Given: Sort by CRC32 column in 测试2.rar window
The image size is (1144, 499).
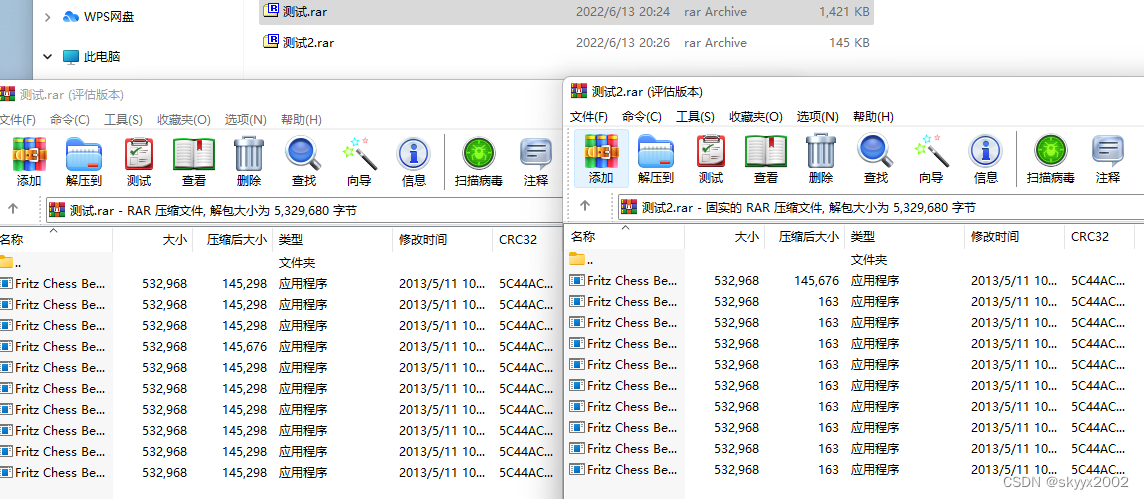Looking at the screenshot, I should click(x=1099, y=236).
